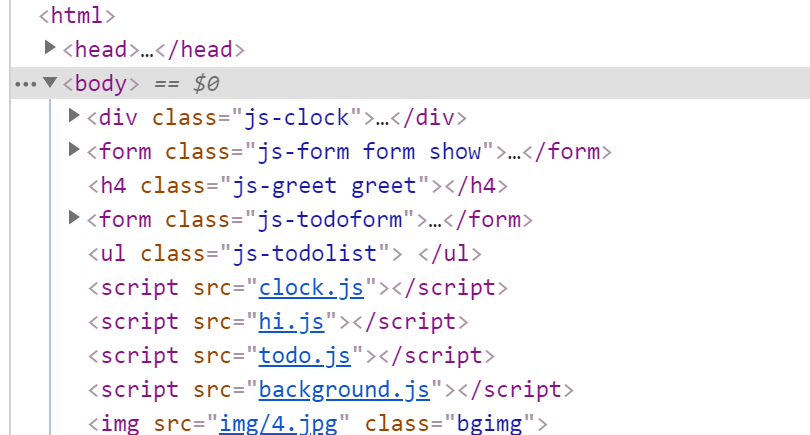Image resolution: width=810 pixels, height=435 pixels.
Task: Click the "== $0" console reference
Action: point(187,84)
